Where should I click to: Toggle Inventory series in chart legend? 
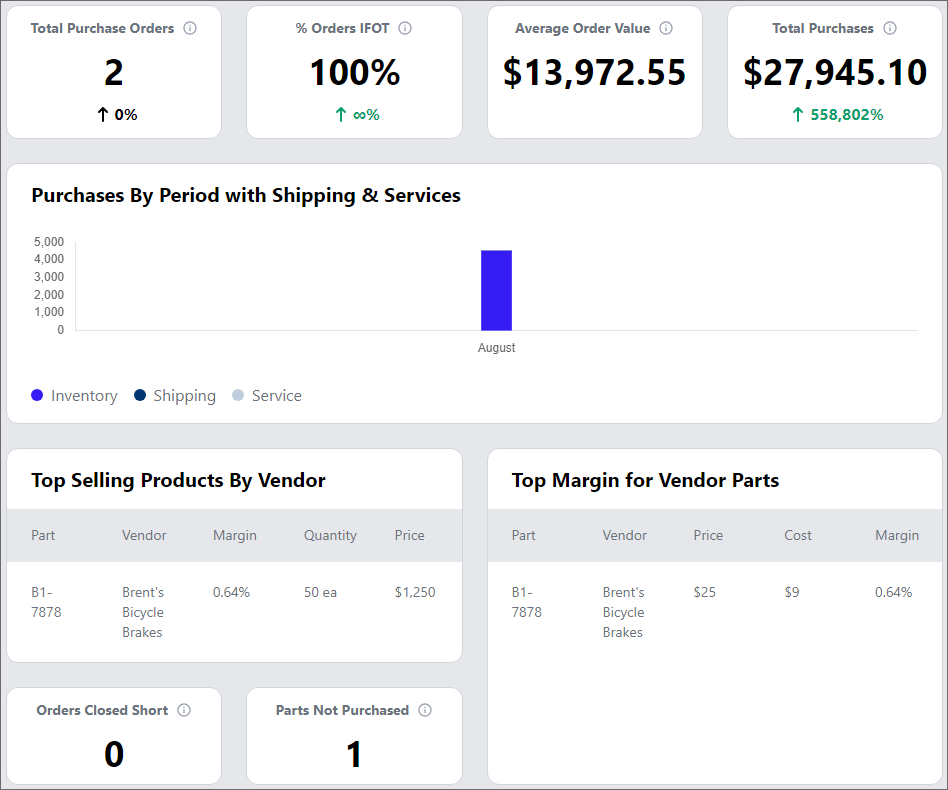pos(84,396)
